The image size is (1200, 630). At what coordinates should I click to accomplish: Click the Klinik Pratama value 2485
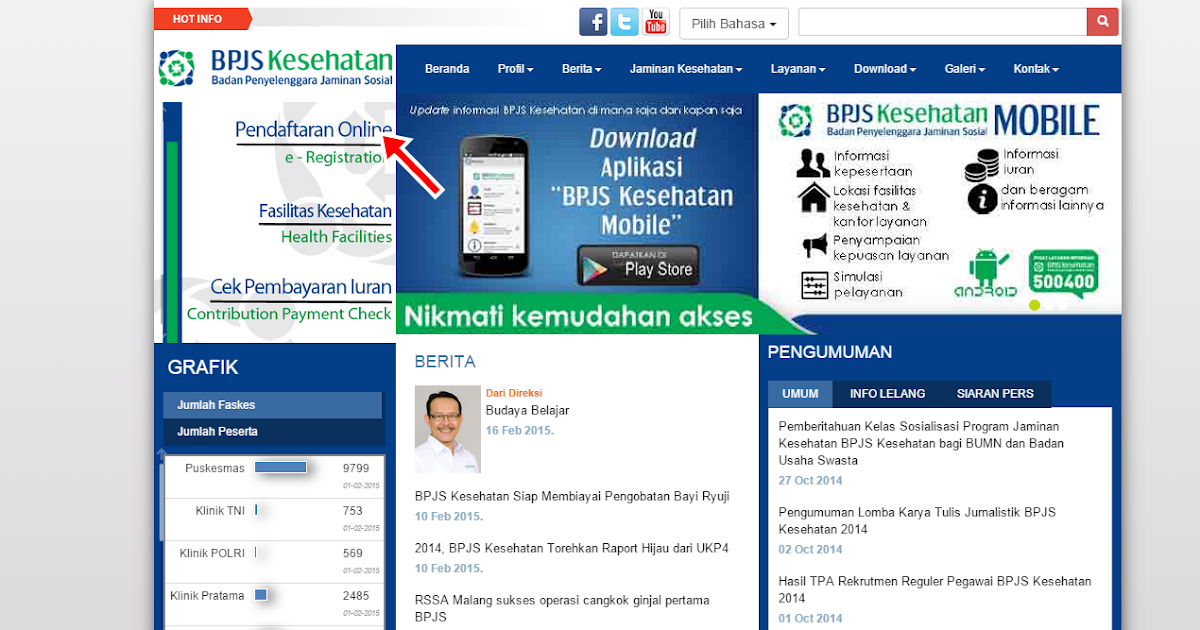pos(356,596)
